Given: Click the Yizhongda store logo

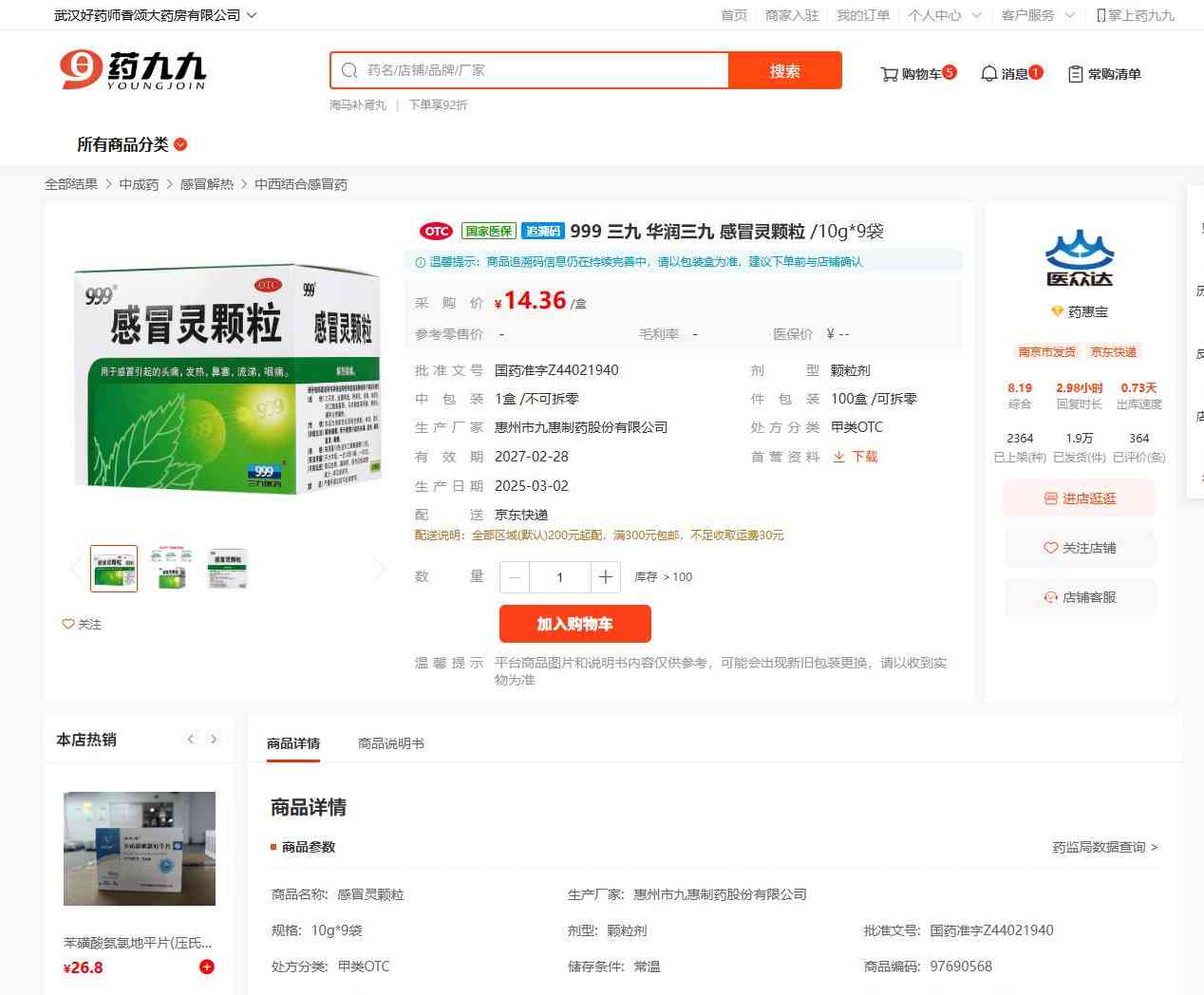Looking at the screenshot, I should point(1079,258).
